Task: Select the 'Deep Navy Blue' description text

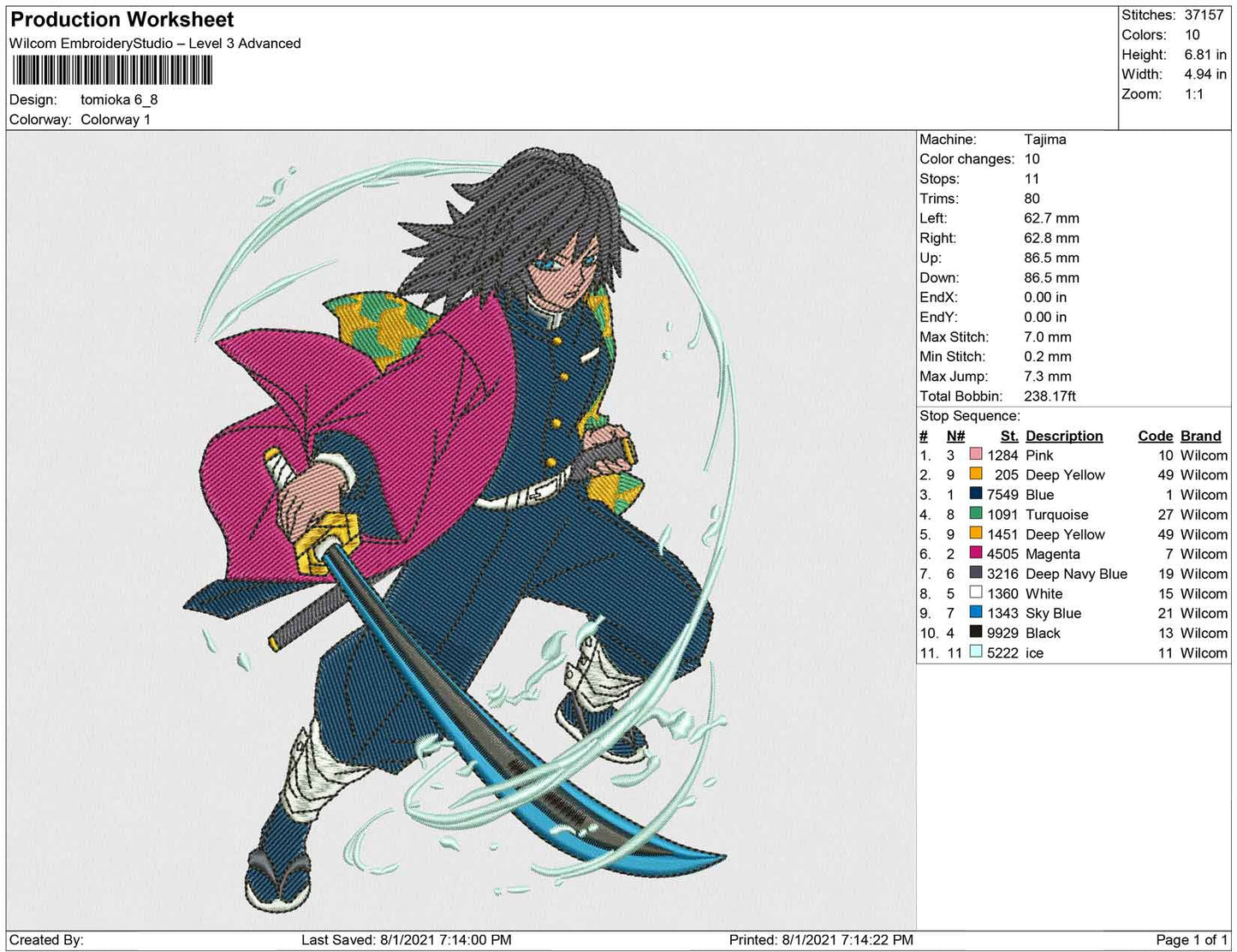Action: pos(1076,574)
